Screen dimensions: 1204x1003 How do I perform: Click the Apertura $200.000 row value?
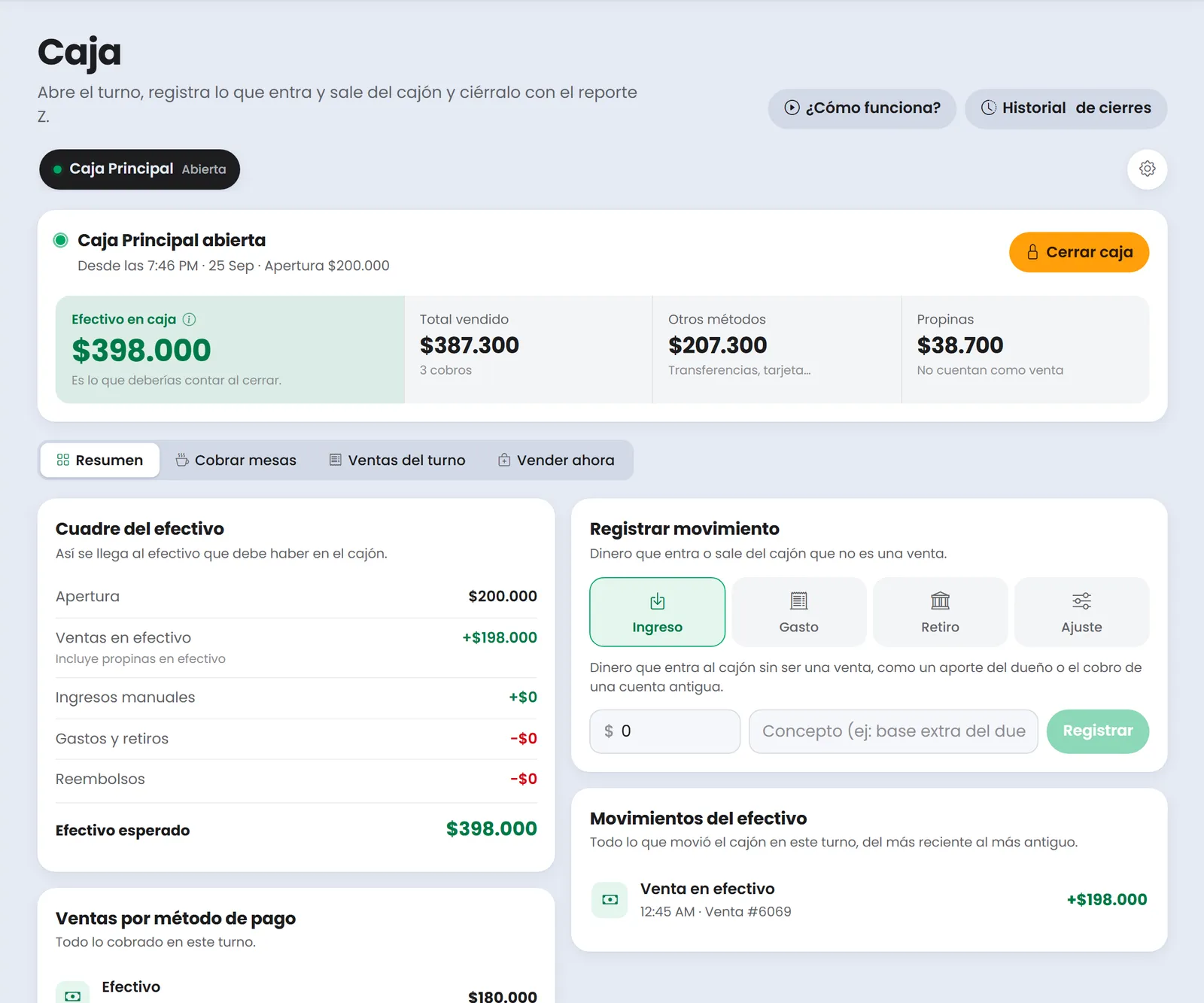point(503,597)
